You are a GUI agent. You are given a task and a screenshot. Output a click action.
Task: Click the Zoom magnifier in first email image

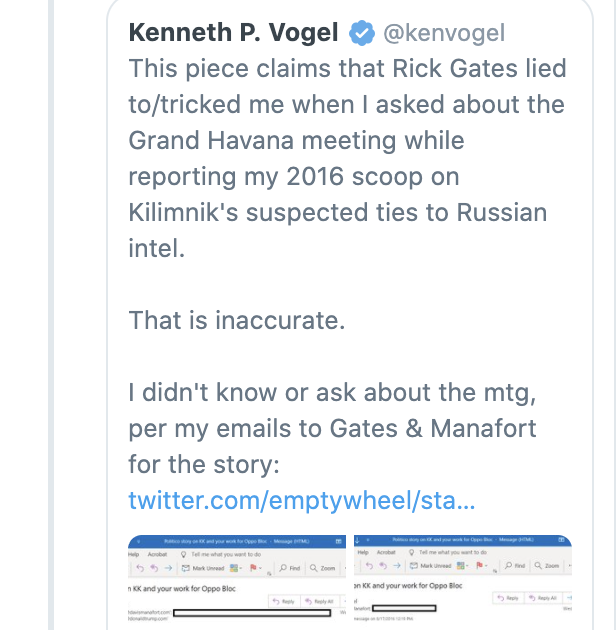(313, 568)
